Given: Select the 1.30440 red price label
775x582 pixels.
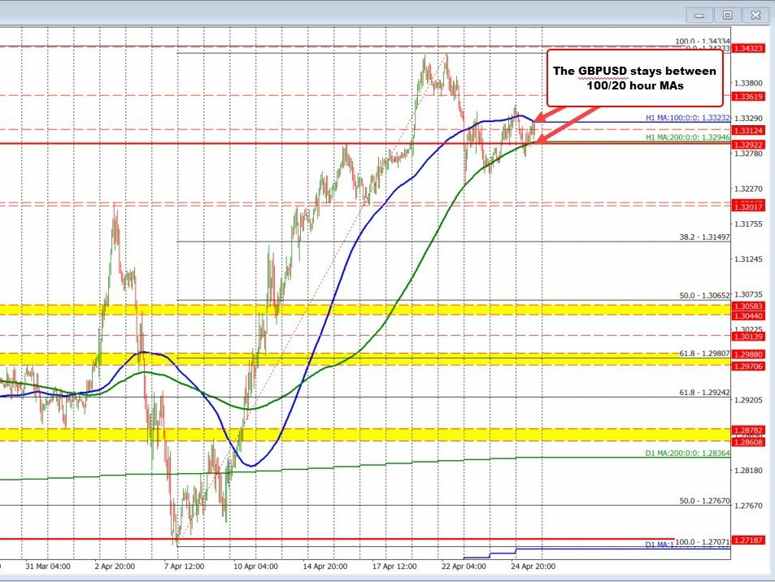Looking at the screenshot, I should [748, 316].
